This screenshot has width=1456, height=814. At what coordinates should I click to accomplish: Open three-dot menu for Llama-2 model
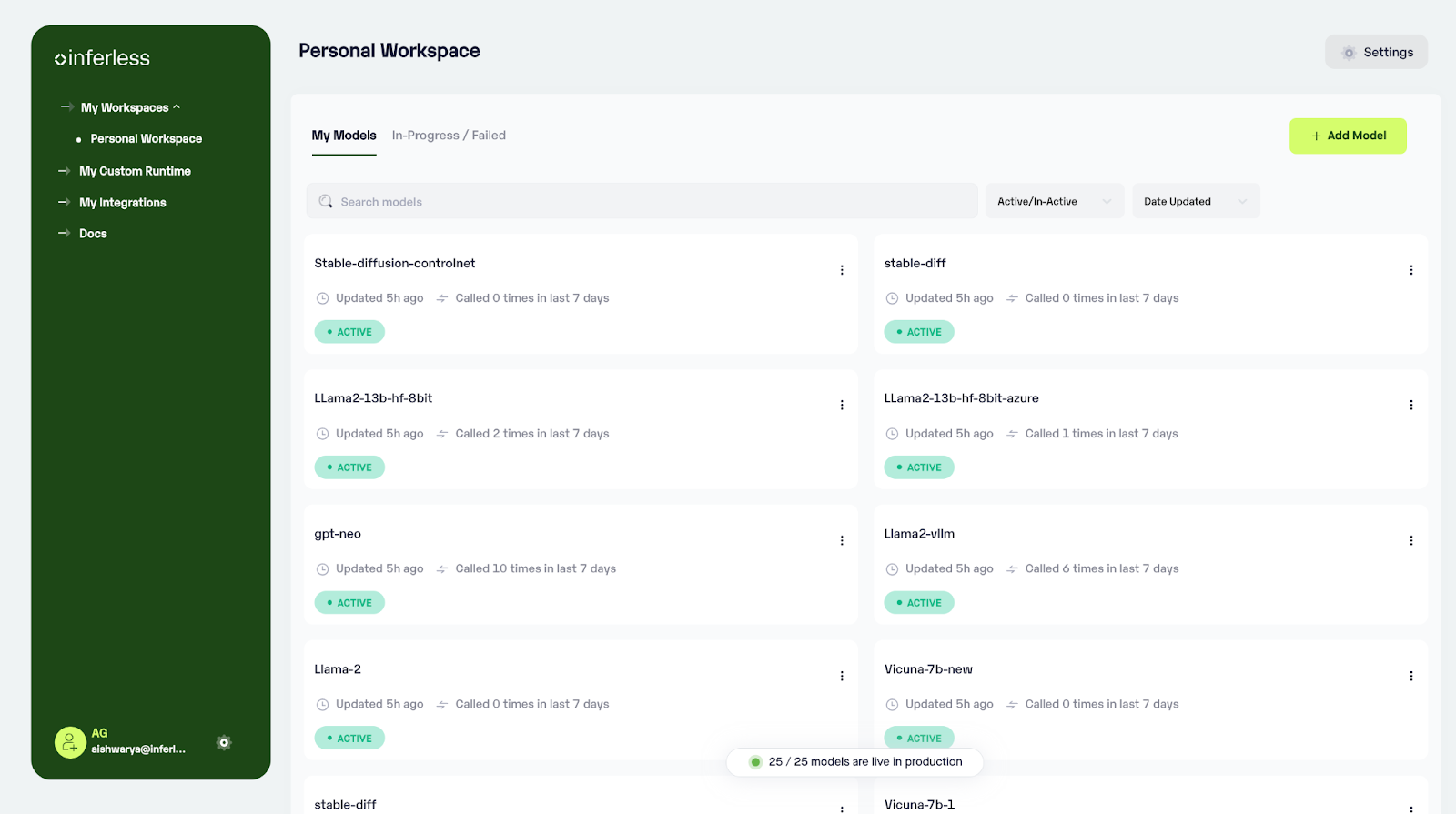coord(842,676)
